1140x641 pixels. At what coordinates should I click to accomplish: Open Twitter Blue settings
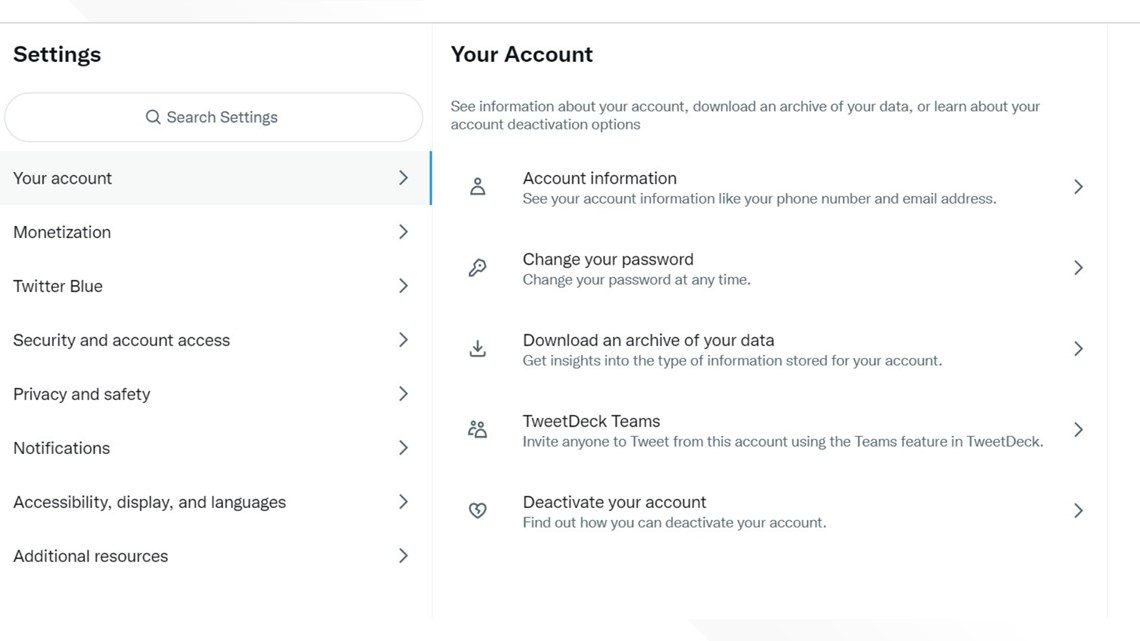pyautogui.click(x=215, y=286)
